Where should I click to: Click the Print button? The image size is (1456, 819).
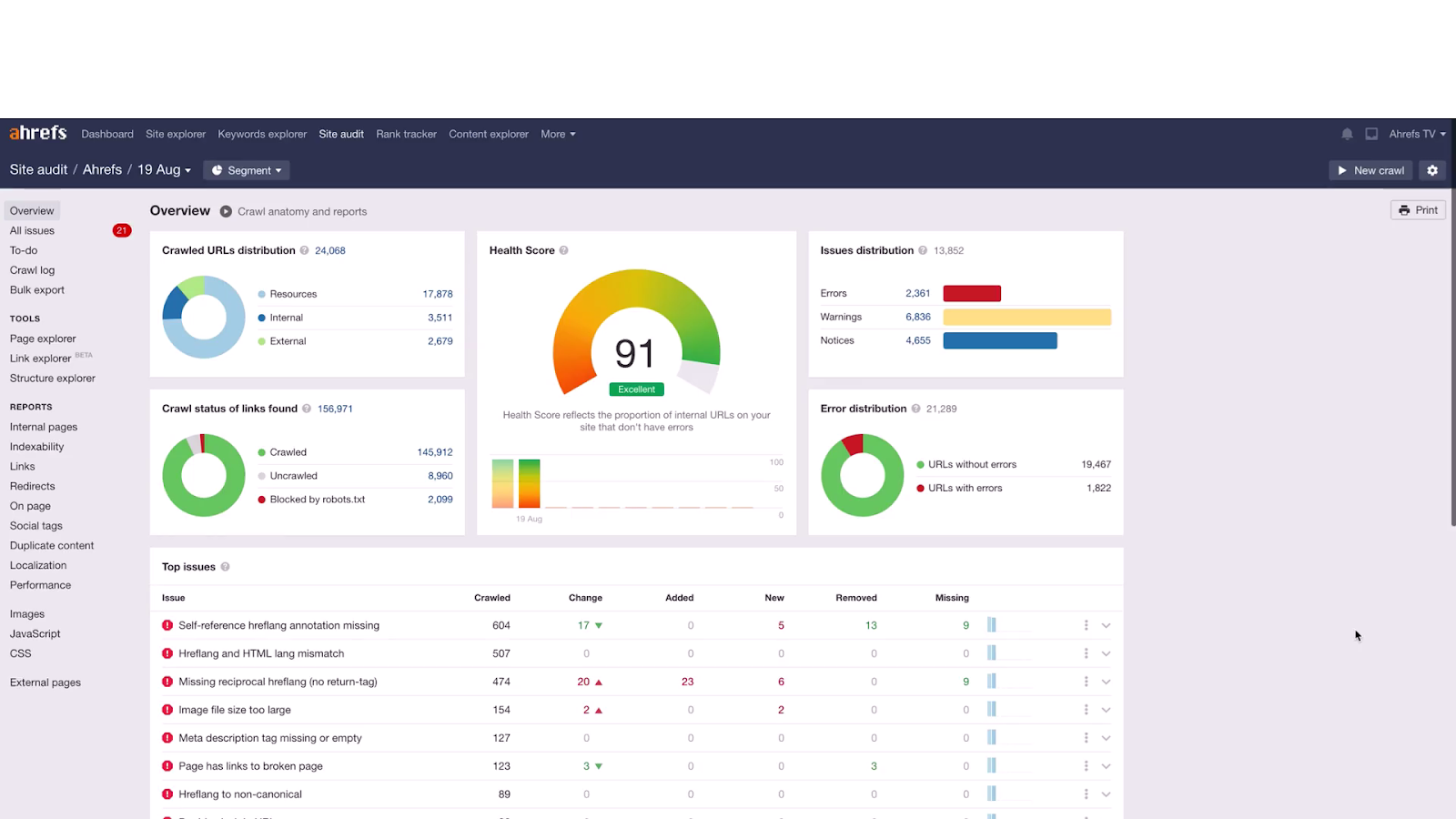tap(1418, 210)
